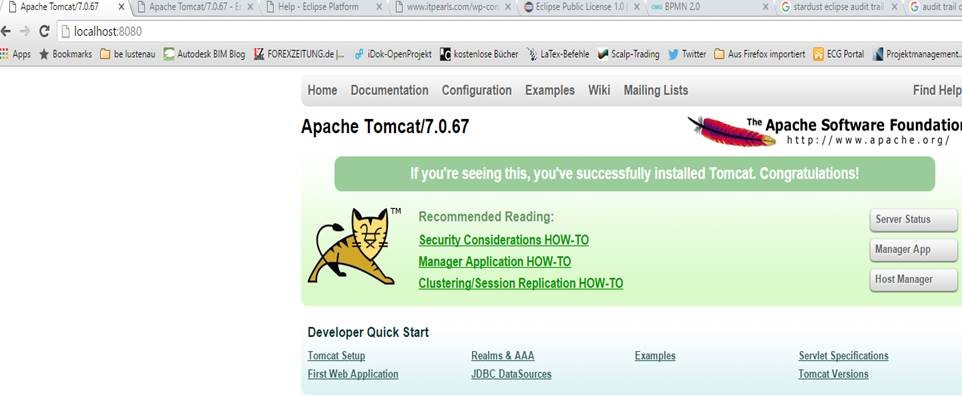Image resolution: width=962 pixels, height=396 pixels.
Task: Close the www.itpearls.com tab
Action: click(507, 7)
